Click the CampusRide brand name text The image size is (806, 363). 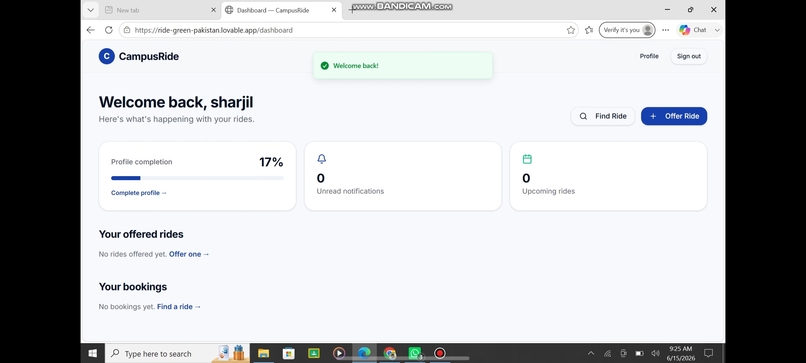(149, 57)
